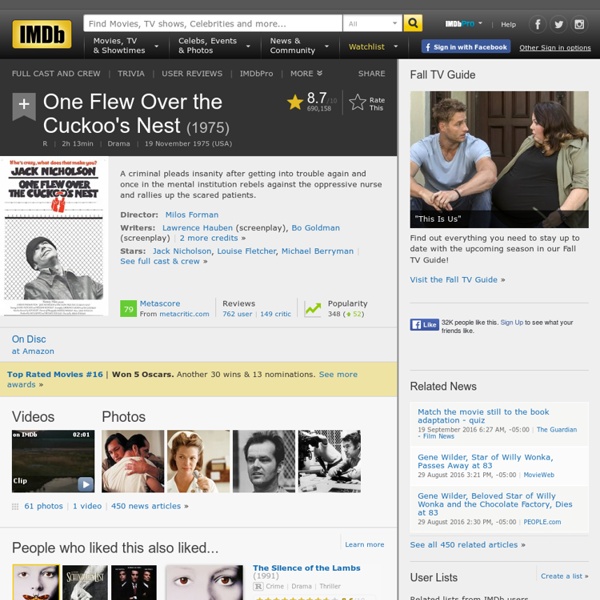The height and width of the screenshot is (600, 600).
Task: Click Sign Up link near Facebook Like
Action: point(512,323)
